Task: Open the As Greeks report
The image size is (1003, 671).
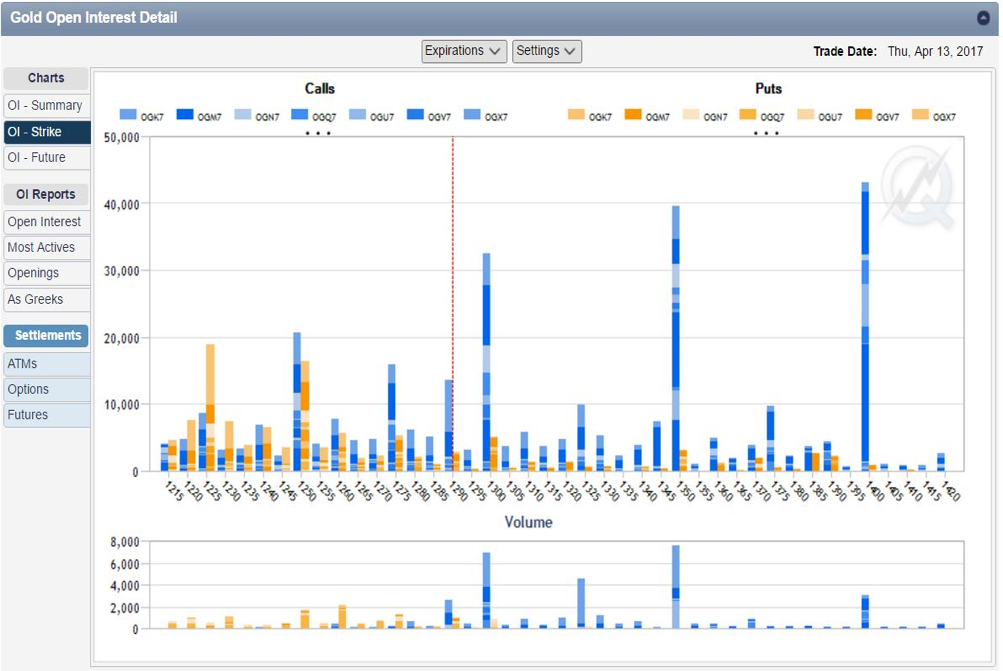Action: coord(46,299)
